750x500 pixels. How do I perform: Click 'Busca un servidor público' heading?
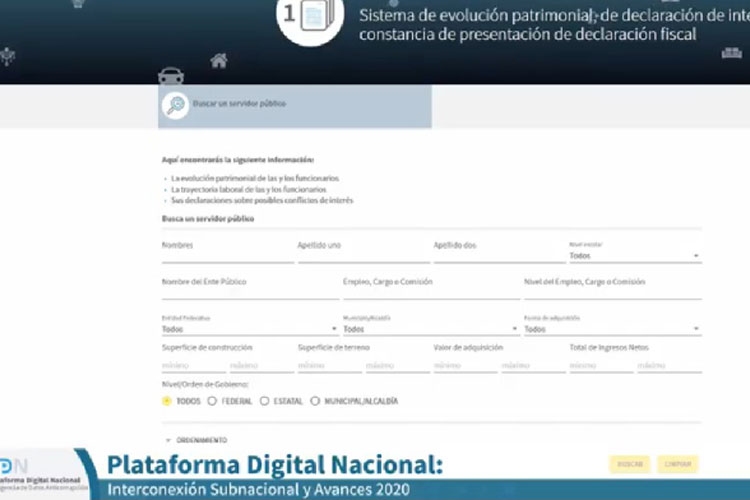(x=208, y=219)
